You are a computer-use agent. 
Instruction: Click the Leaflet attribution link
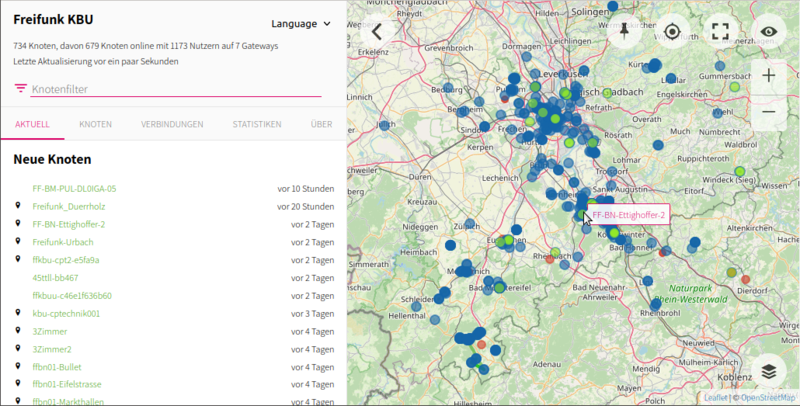click(716, 398)
